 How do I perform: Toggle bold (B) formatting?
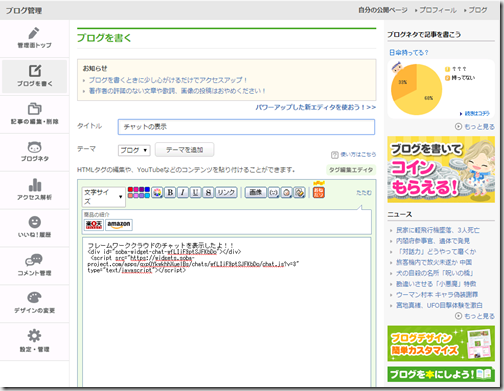[x=170, y=192]
